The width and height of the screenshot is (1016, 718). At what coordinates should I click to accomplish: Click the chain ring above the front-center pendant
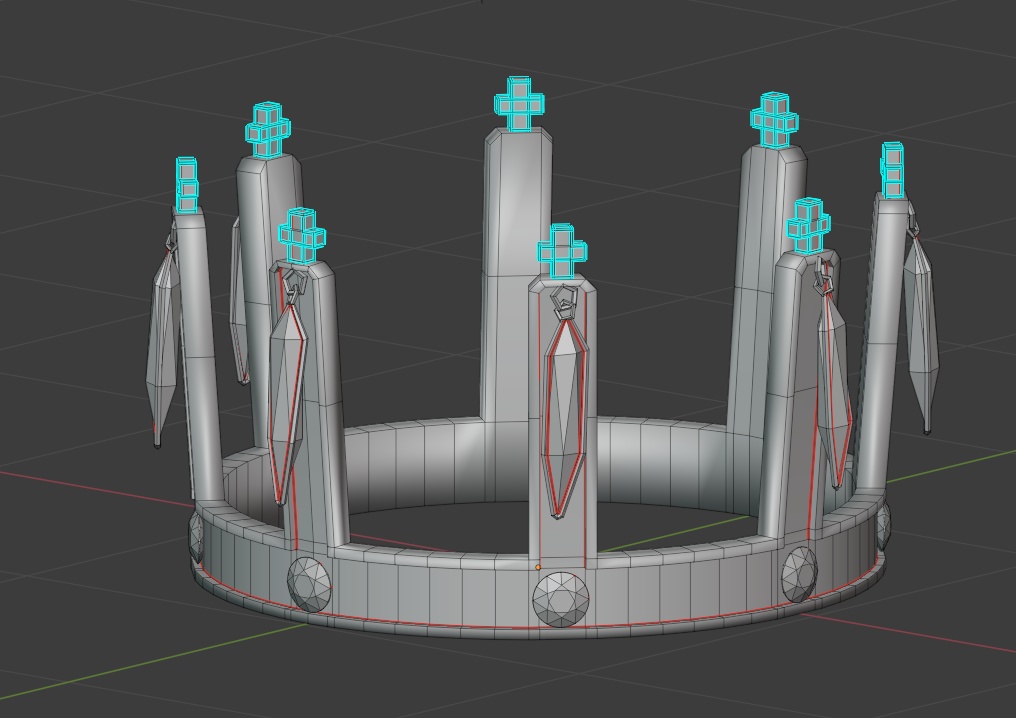(x=565, y=300)
